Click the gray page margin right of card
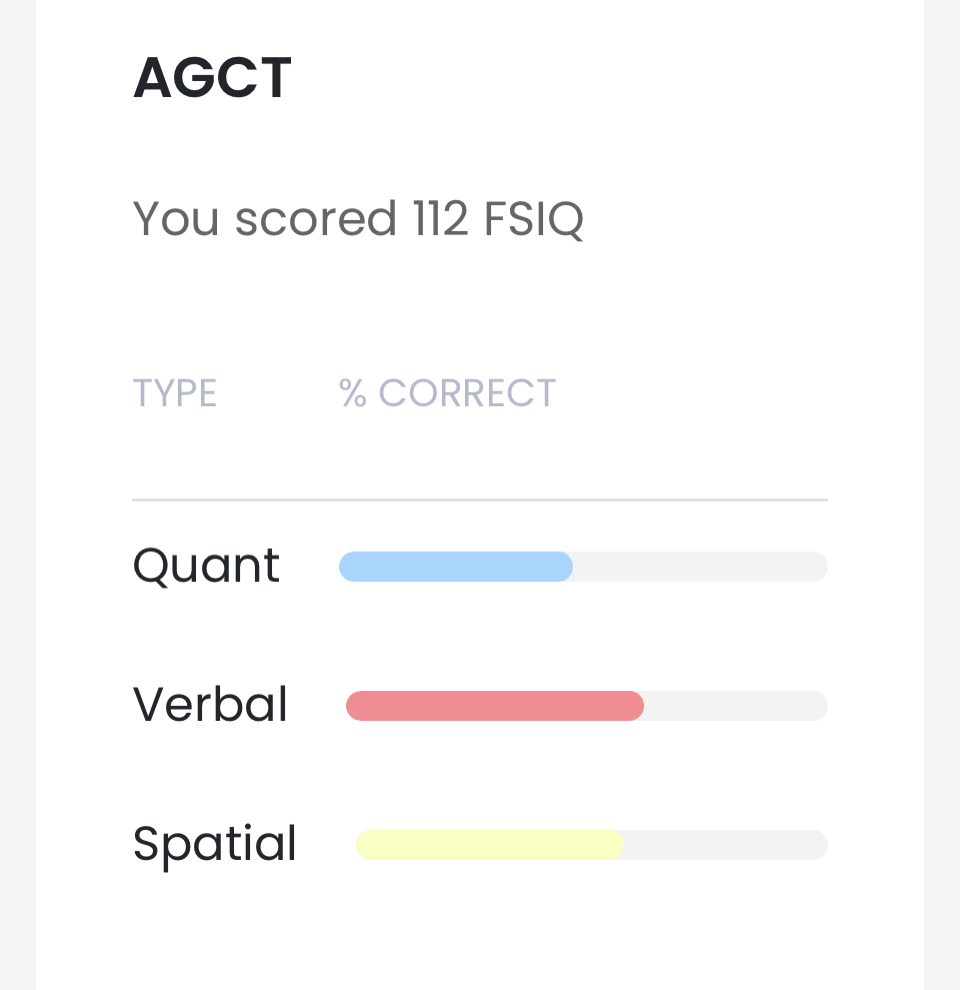The width and height of the screenshot is (960, 990). (942, 500)
